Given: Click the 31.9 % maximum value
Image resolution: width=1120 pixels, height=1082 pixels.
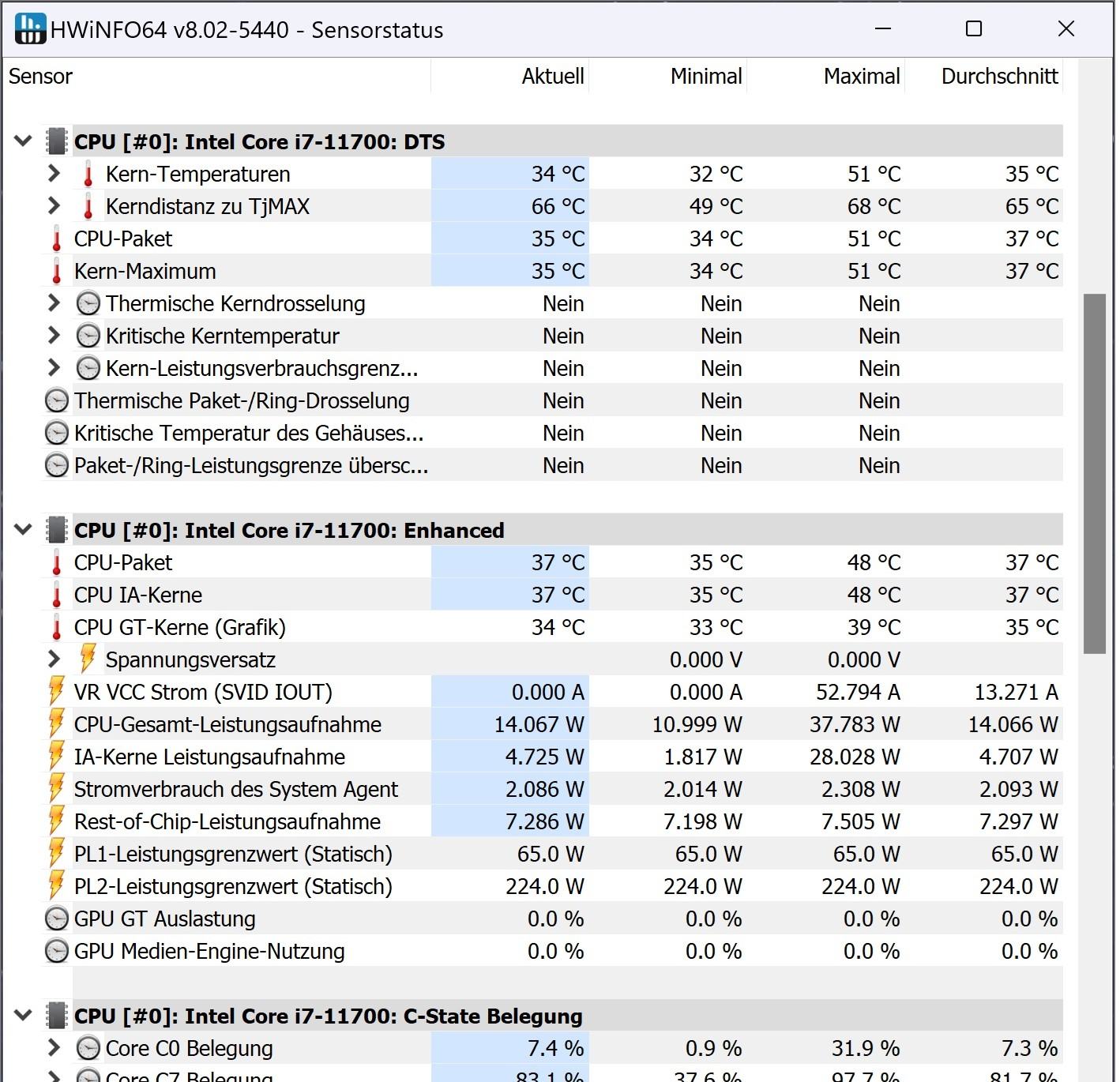Looking at the screenshot, I should [x=865, y=1048].
